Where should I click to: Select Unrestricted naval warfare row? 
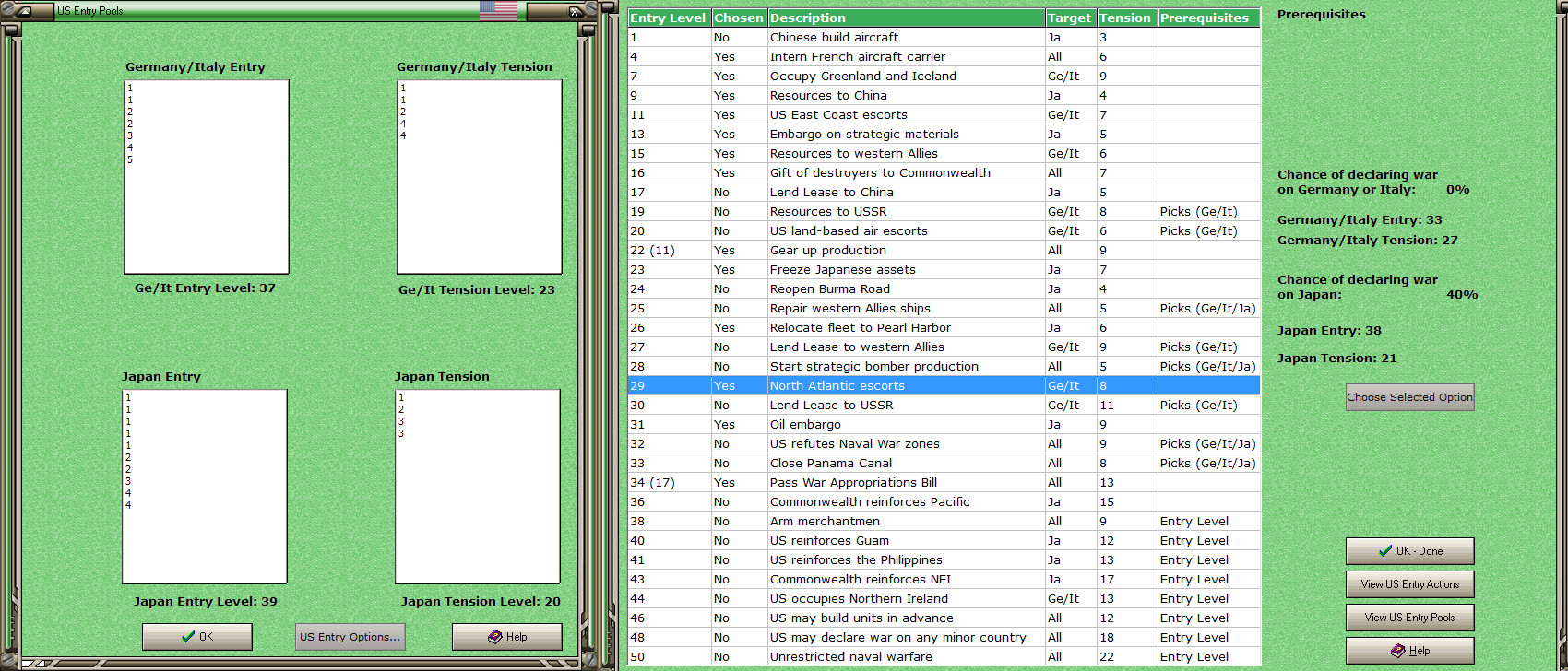pos(944,656)
